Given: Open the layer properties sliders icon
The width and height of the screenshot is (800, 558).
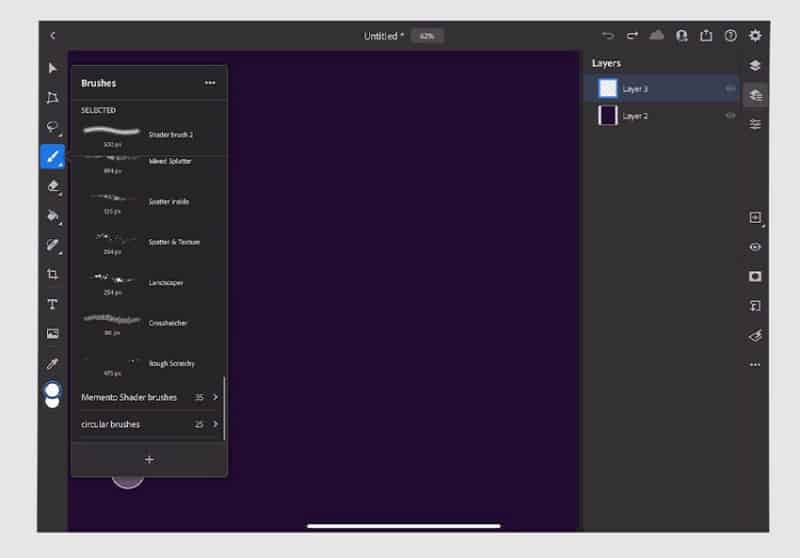Looking at the screenshot, I should click(x=755, y=124).
